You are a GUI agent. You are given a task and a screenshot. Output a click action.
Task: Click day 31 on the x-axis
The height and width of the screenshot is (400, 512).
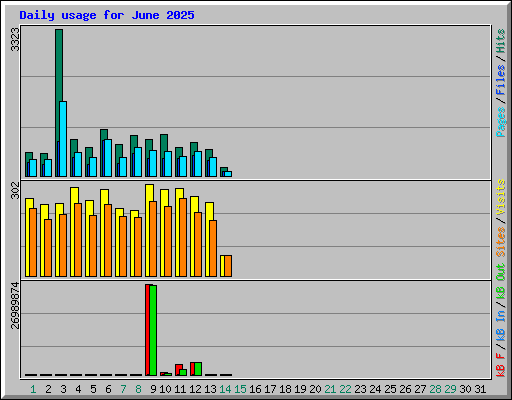pyautogui.click(x=480, y=389)
